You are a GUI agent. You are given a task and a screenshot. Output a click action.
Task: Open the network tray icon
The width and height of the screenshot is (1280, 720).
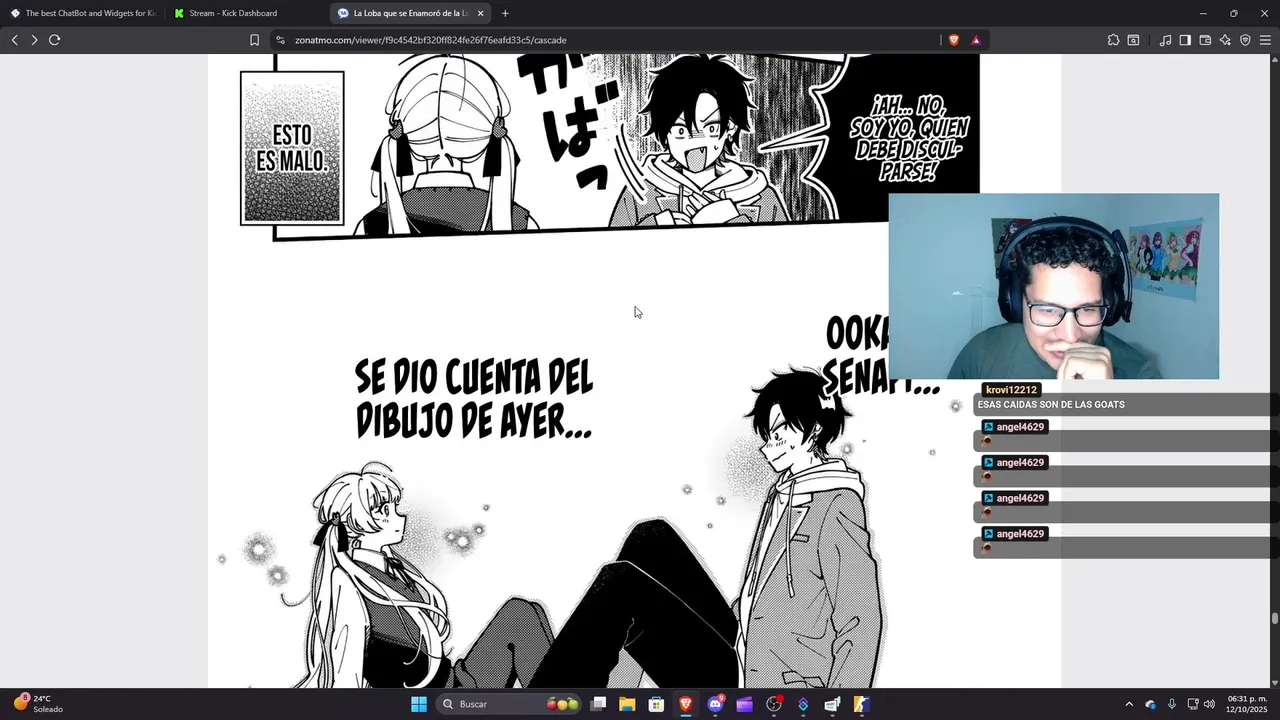(x=1193, y=704)
